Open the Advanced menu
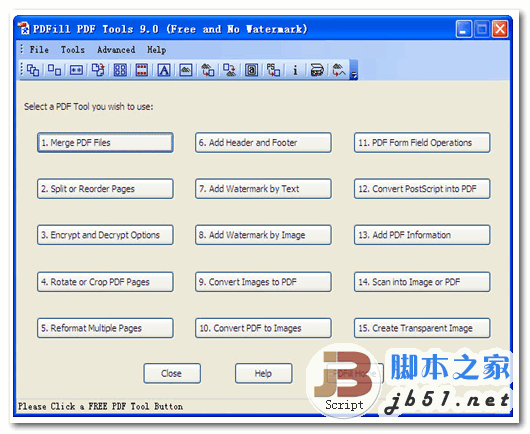The height and width of the screenshot is (434, 530). (x=116, y=50)
